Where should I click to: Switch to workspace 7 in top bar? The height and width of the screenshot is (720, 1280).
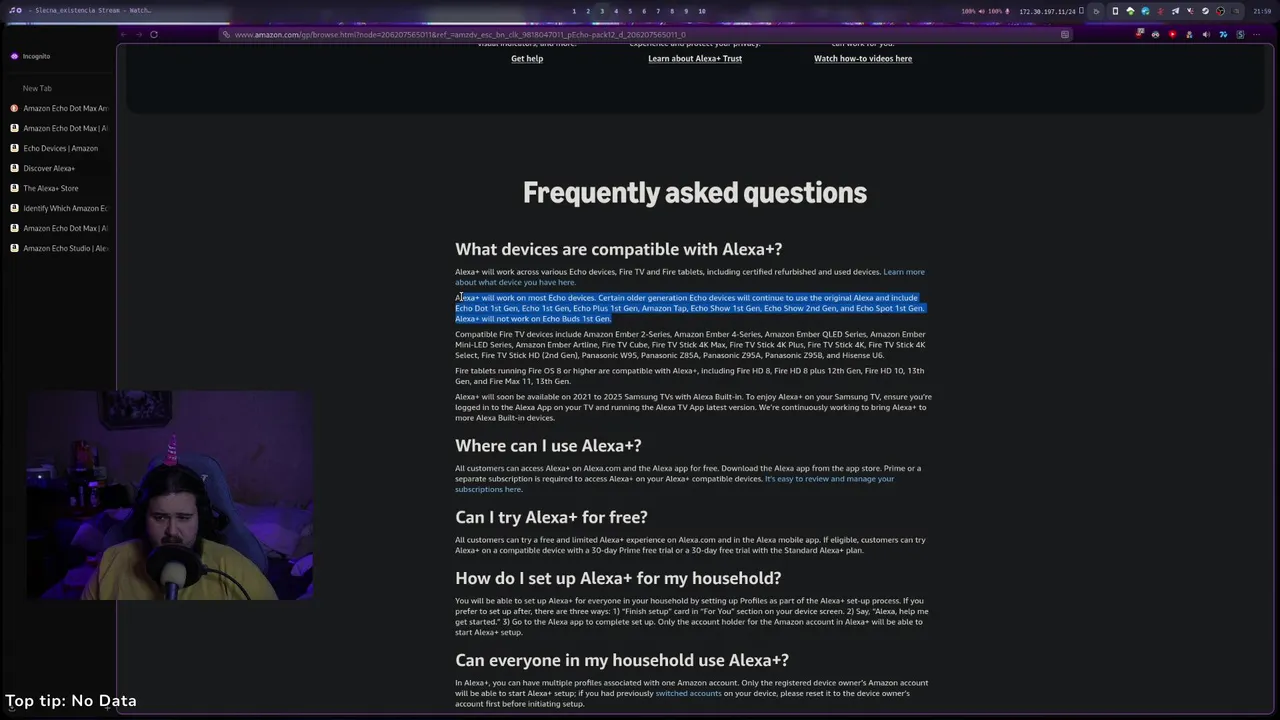click(x=657, y=11)
